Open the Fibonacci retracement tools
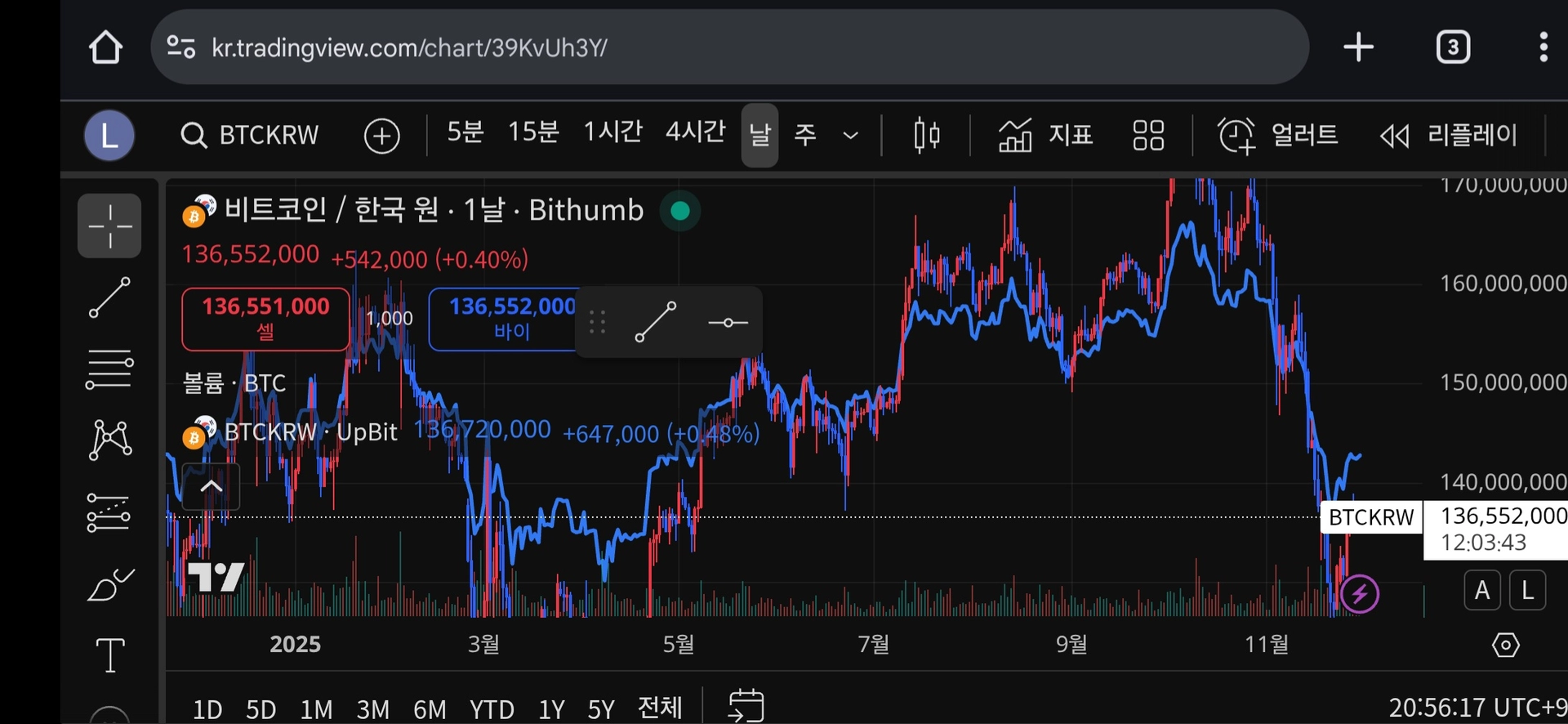This screenshot has height=724, width=1568. click(x=109, y=369)
